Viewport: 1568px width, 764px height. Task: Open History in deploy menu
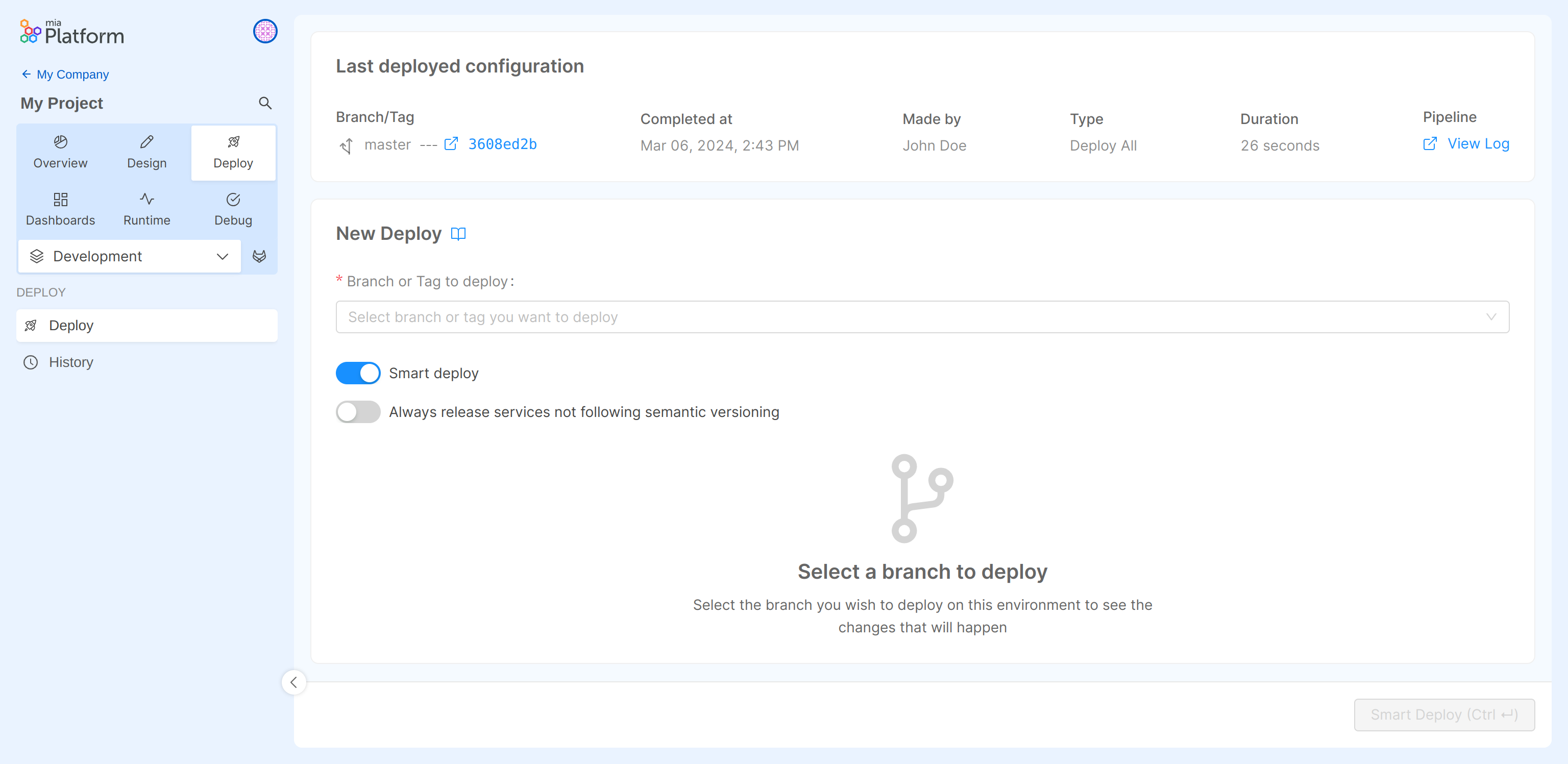[70, 362]
